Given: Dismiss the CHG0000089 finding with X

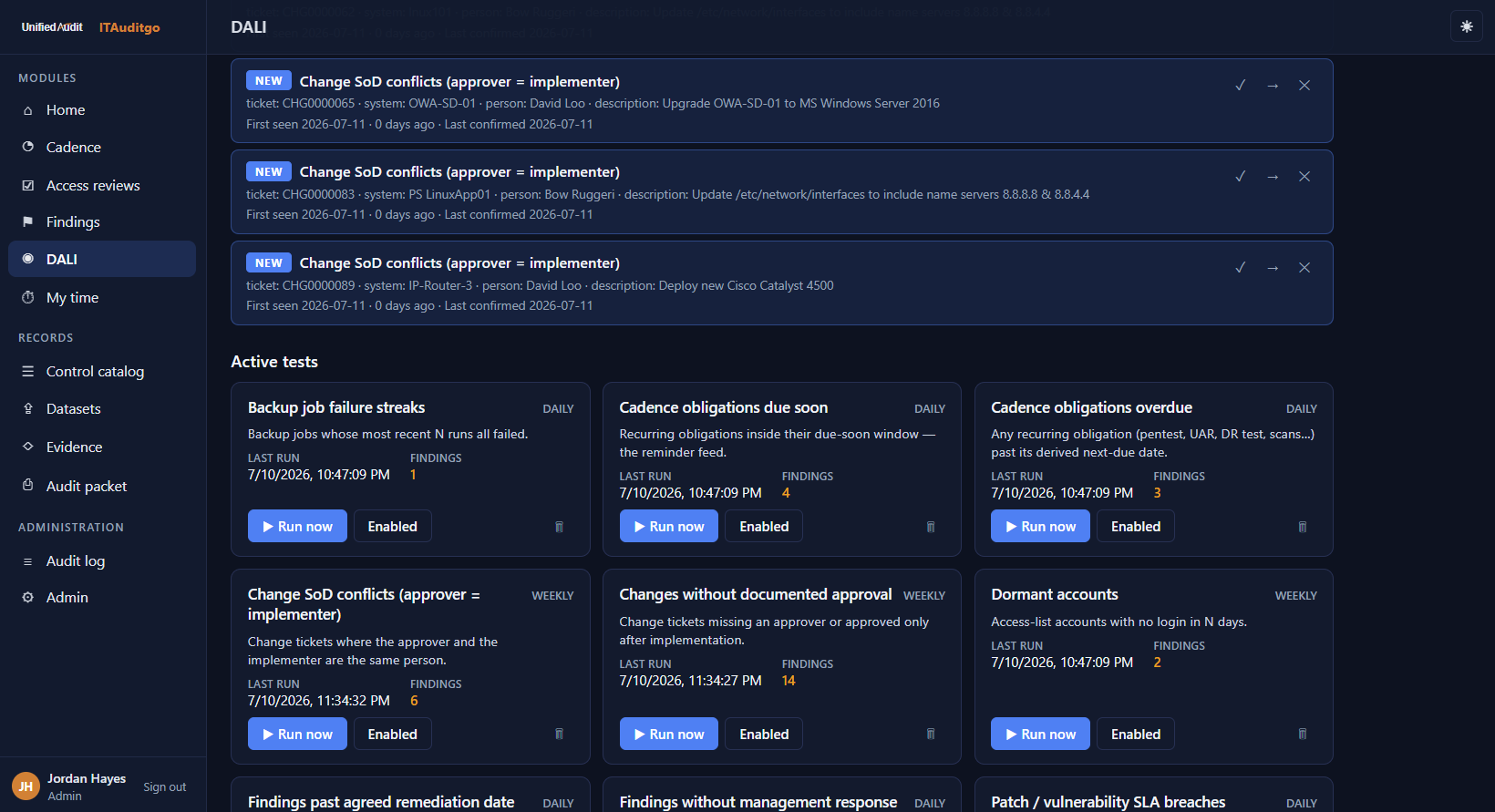Looking at the screenshot, I should pyautogui.click(x=1304, y=268).
